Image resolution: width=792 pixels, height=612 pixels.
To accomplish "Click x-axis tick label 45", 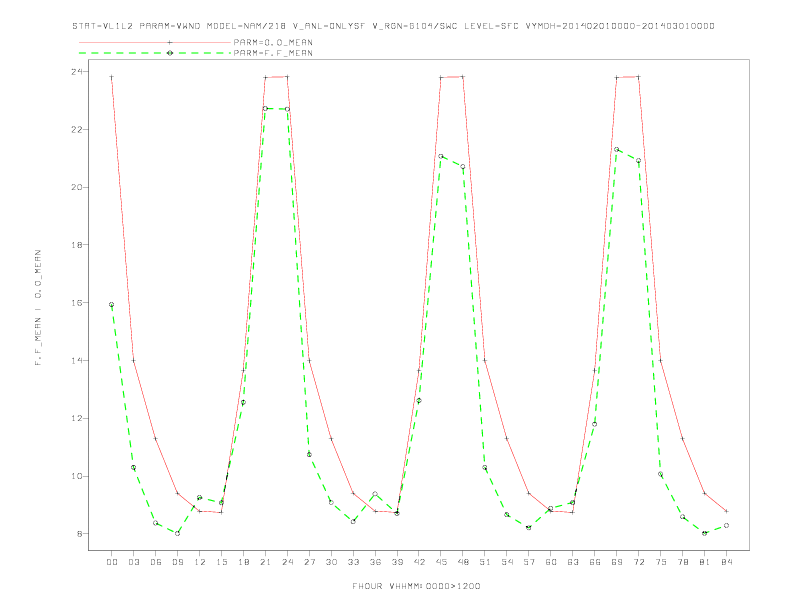I will (441, 562).
